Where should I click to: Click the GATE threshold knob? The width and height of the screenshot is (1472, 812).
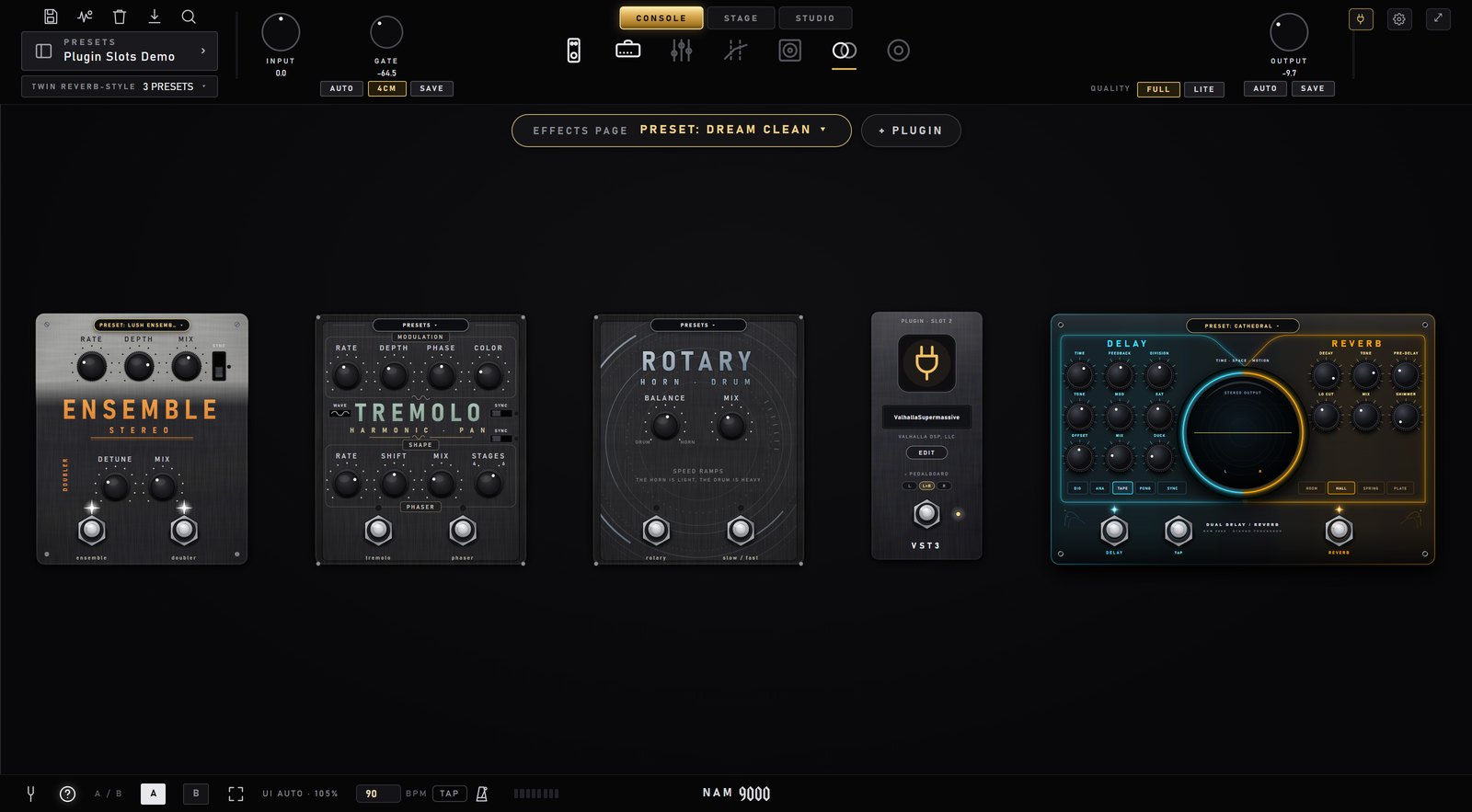coord(386,32)
